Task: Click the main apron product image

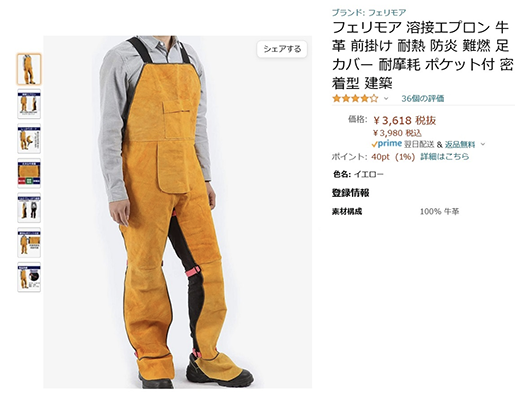Action: 178,212
